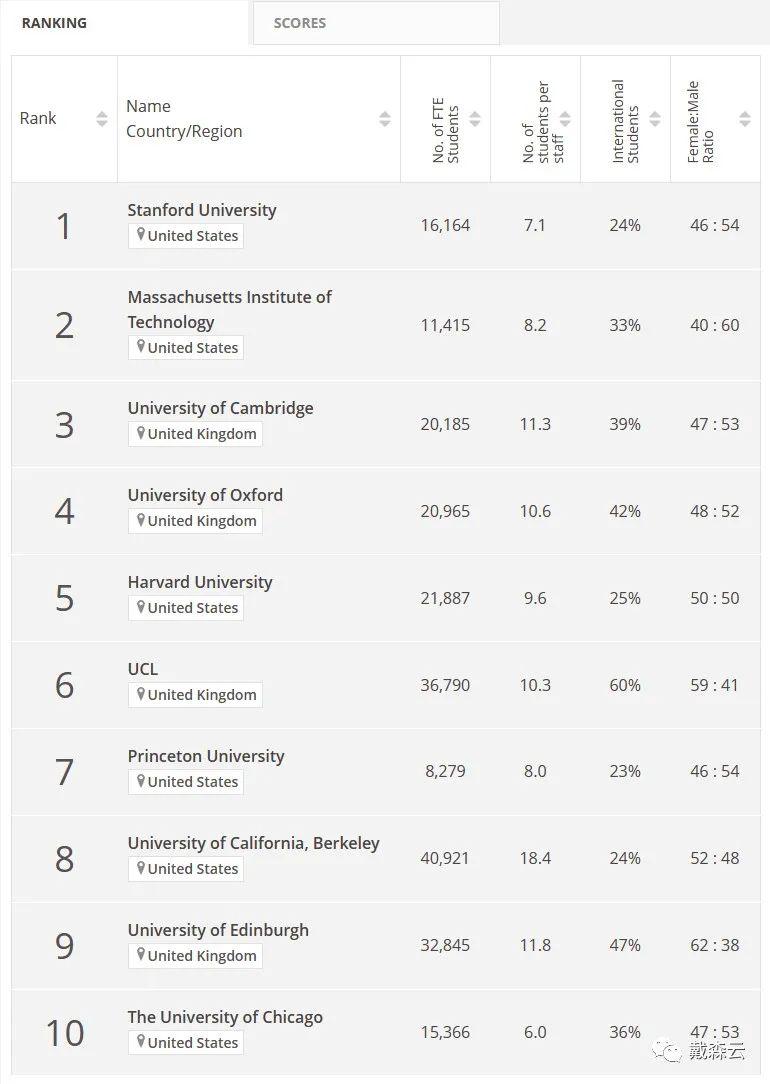Click location pin icon under Stanford University
Screen dimensions: 770x1084
(x=141, y=235)
